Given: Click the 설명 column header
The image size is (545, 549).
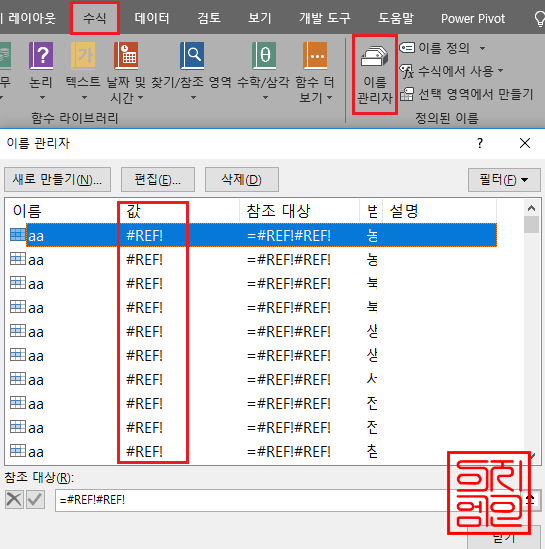Looking at the screenshot, I should (440, 211).
